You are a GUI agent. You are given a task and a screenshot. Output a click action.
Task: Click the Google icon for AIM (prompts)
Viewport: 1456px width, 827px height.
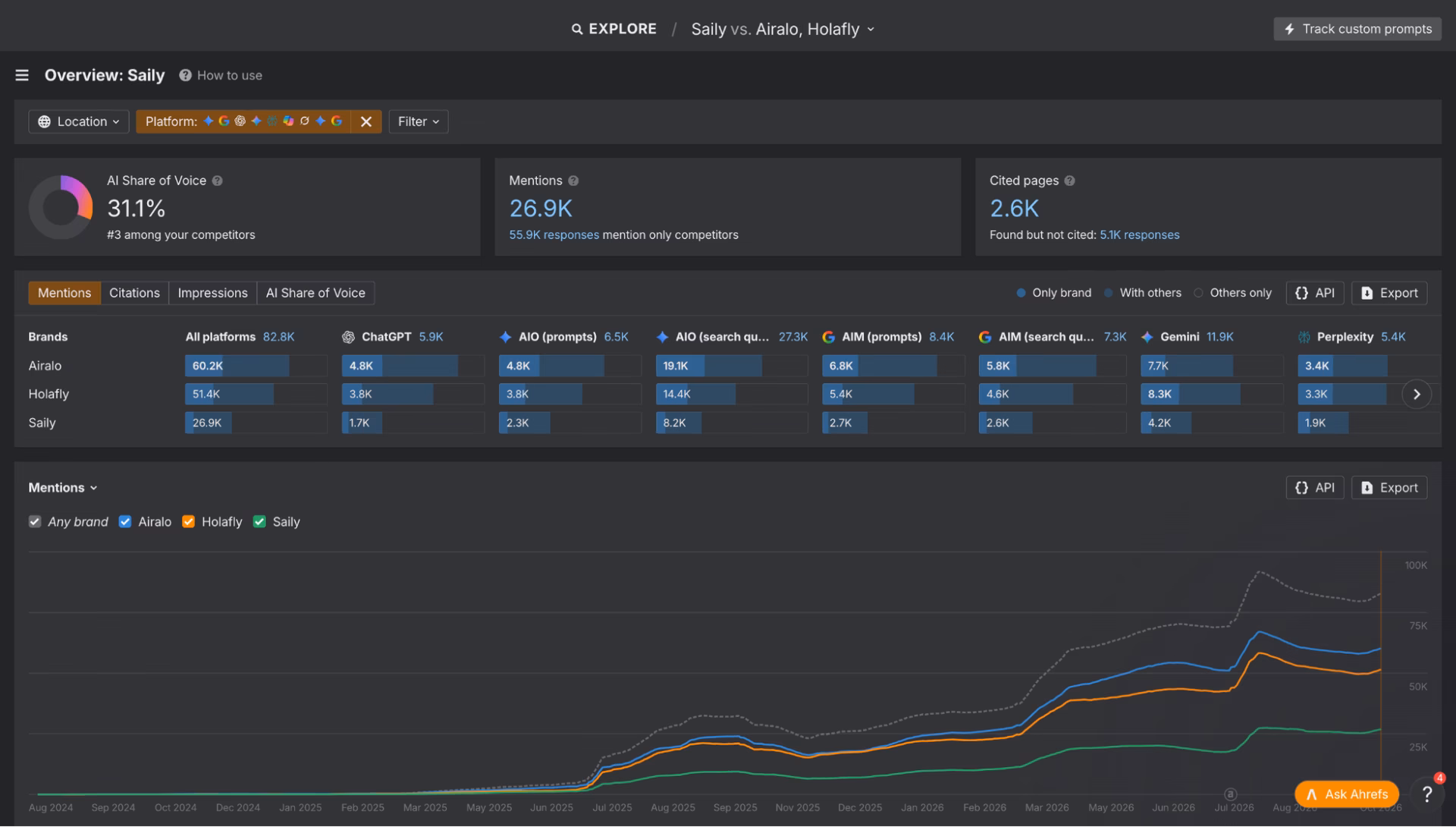click(829, 337)
